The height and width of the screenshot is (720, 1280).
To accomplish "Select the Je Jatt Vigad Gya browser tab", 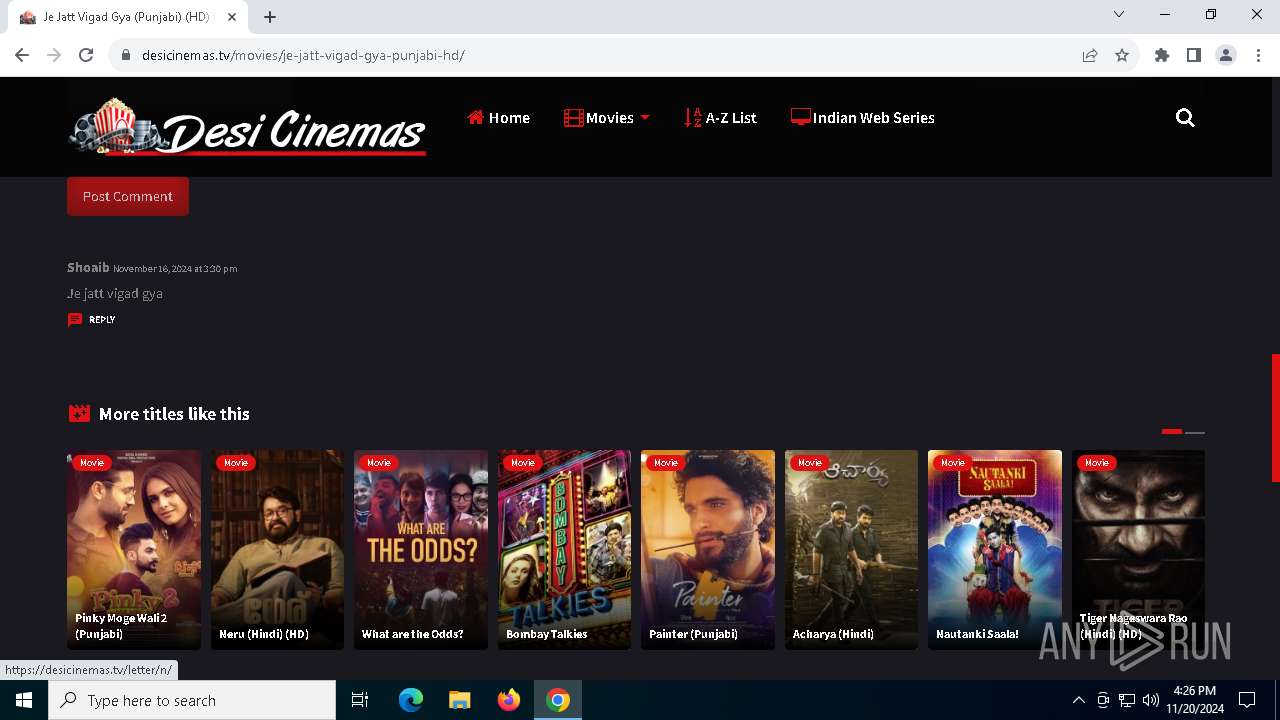I will tap(127, 17).
